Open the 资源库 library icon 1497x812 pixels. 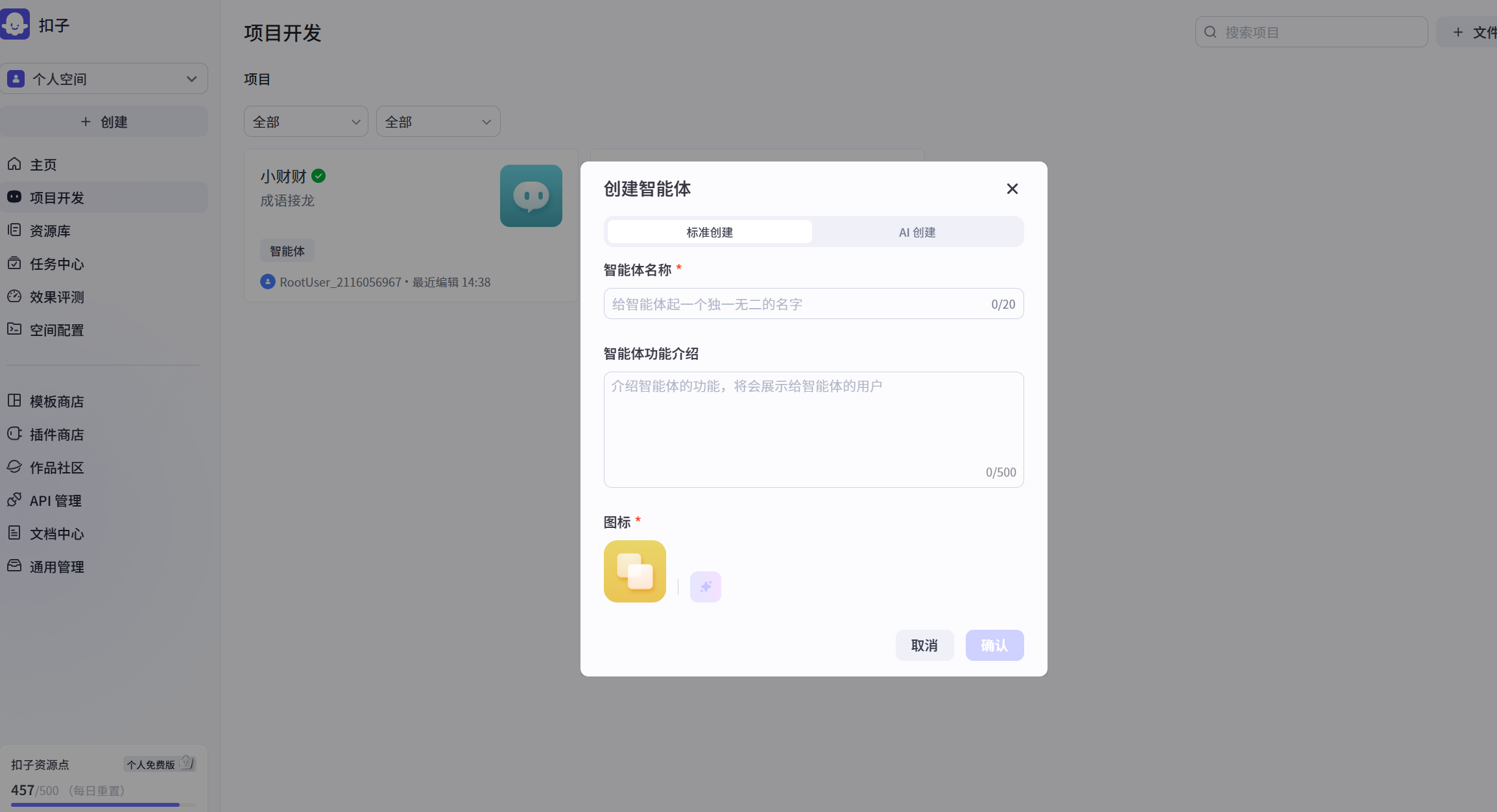point(14,230)
